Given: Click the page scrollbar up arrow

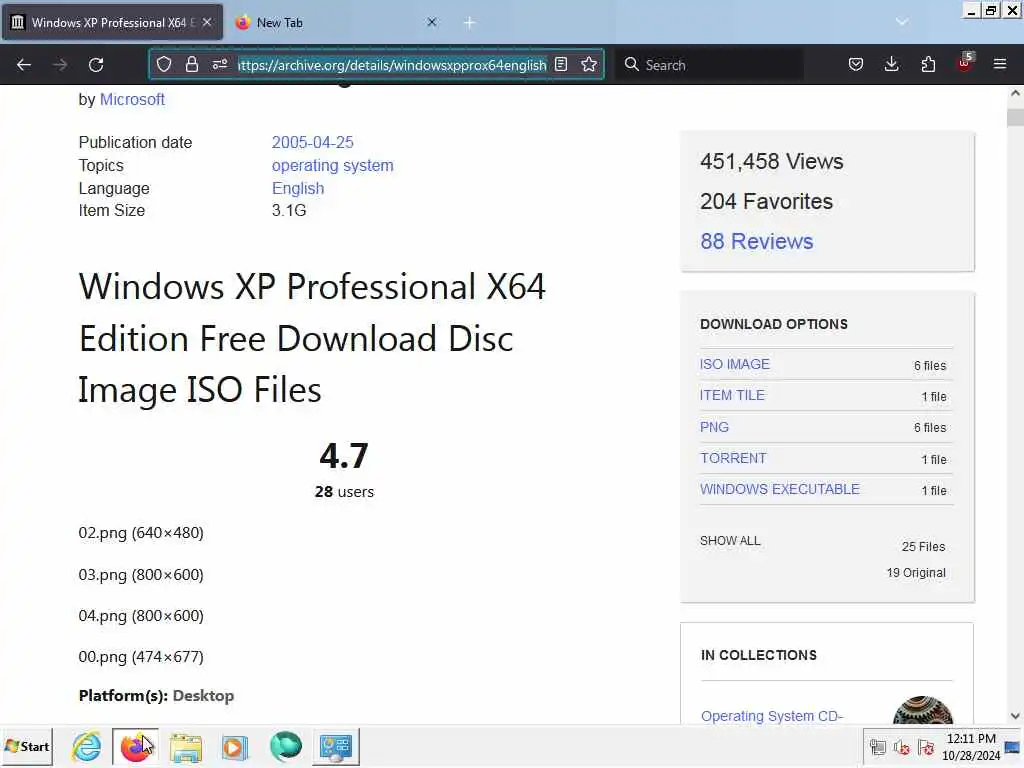Looking at the screenshot, I should pyautogui.click(x=1015, y=93).
